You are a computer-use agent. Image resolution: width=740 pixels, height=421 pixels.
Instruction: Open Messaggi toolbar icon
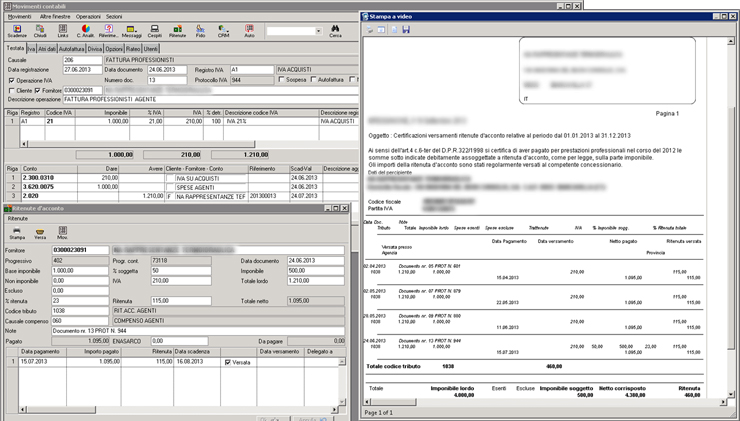(x=131, y=31)
